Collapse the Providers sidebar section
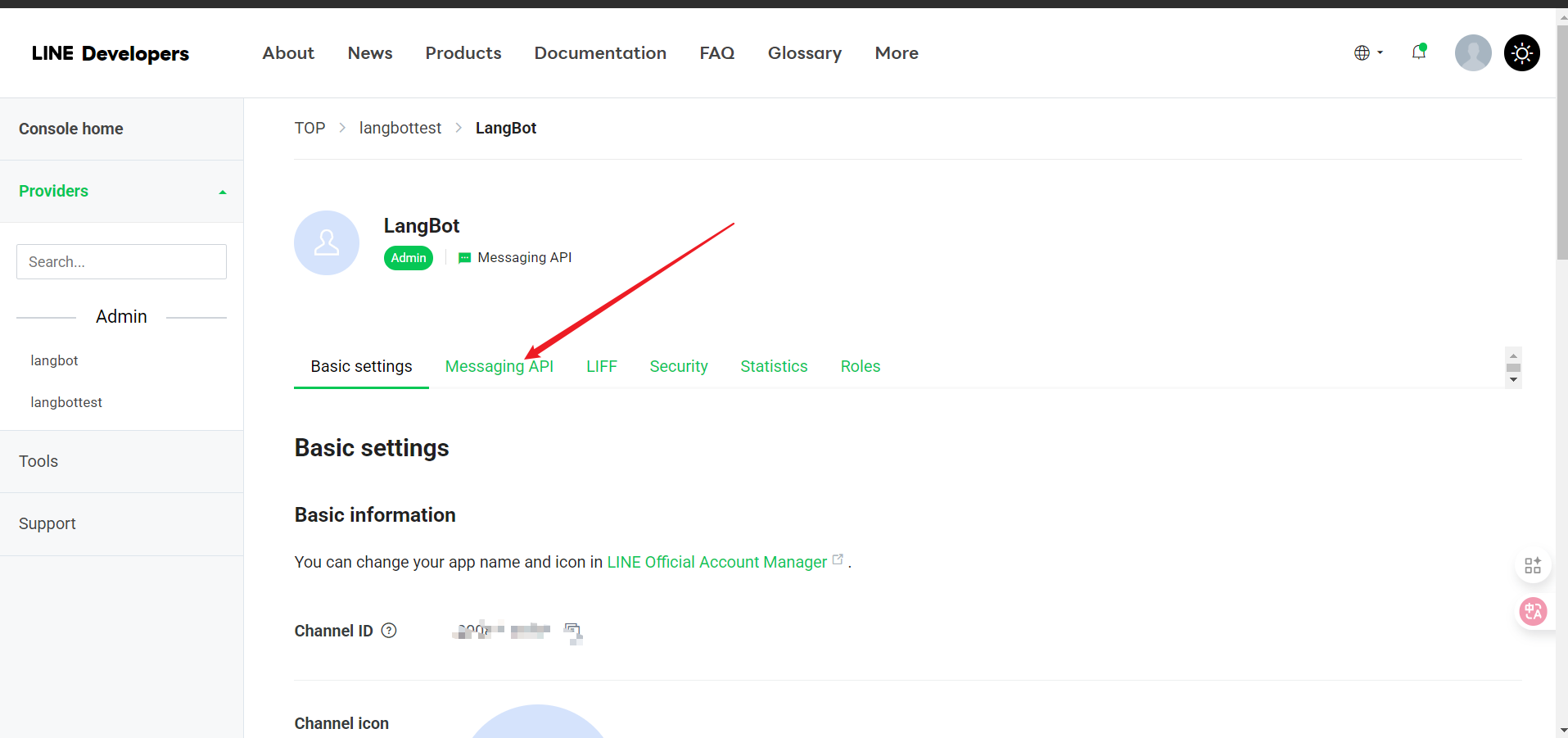Image resolution: width=1568 pixels, height=738 pixels. [222, 192]
